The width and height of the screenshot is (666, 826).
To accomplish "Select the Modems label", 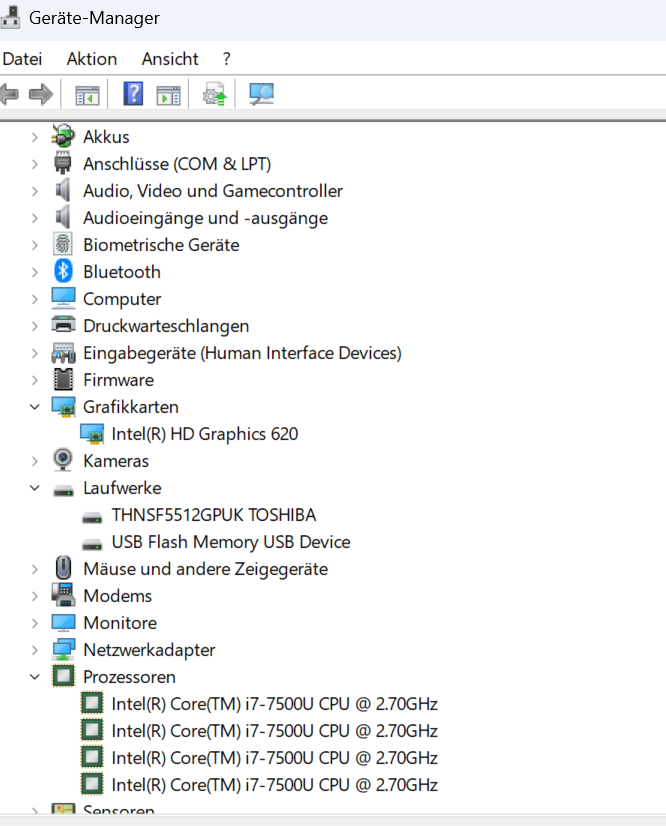I will click(x=117, y=596).
